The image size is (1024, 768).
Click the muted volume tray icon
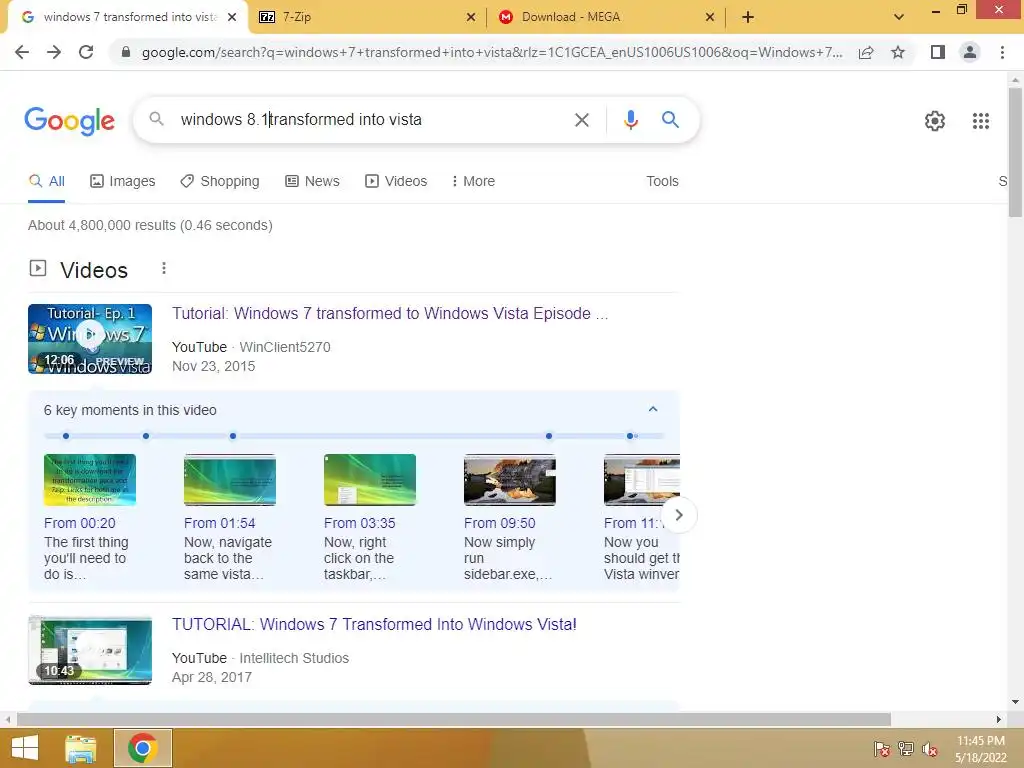point(930,749)
